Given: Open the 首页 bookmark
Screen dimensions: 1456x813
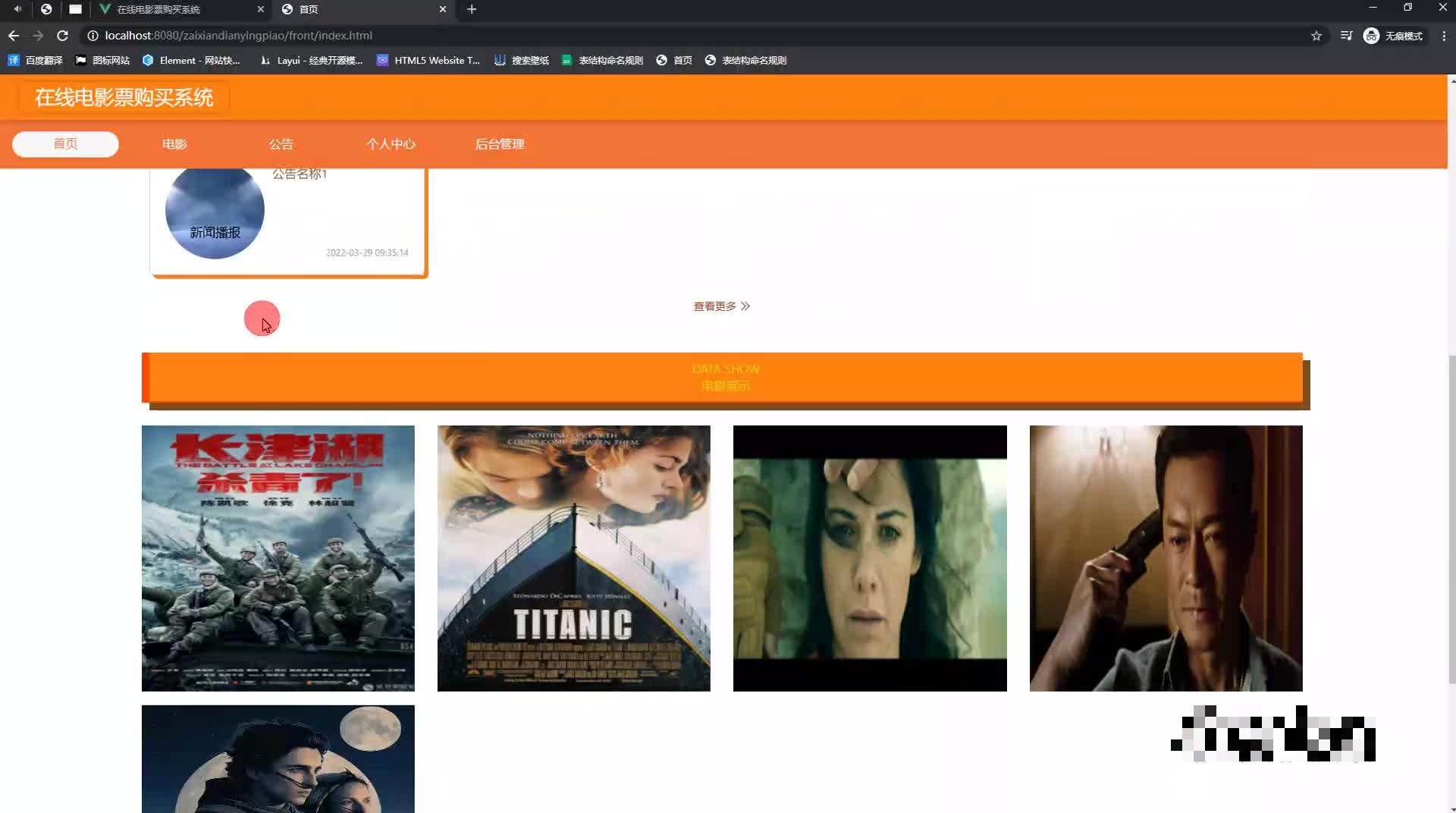Looking at the screenshot, I should (x=674, y=60).
